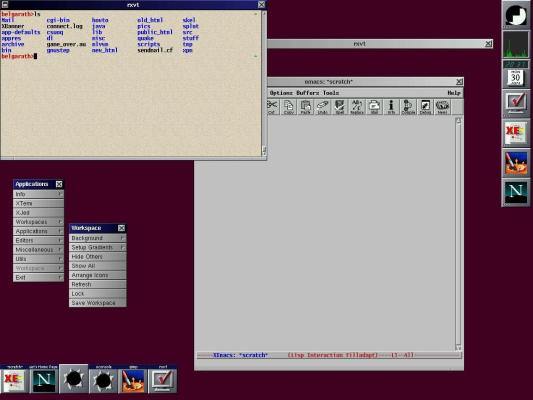The image size is (533, 400).
Task: Click the News icon in XEmacs toolbar
Action: (x=443, y=107)
